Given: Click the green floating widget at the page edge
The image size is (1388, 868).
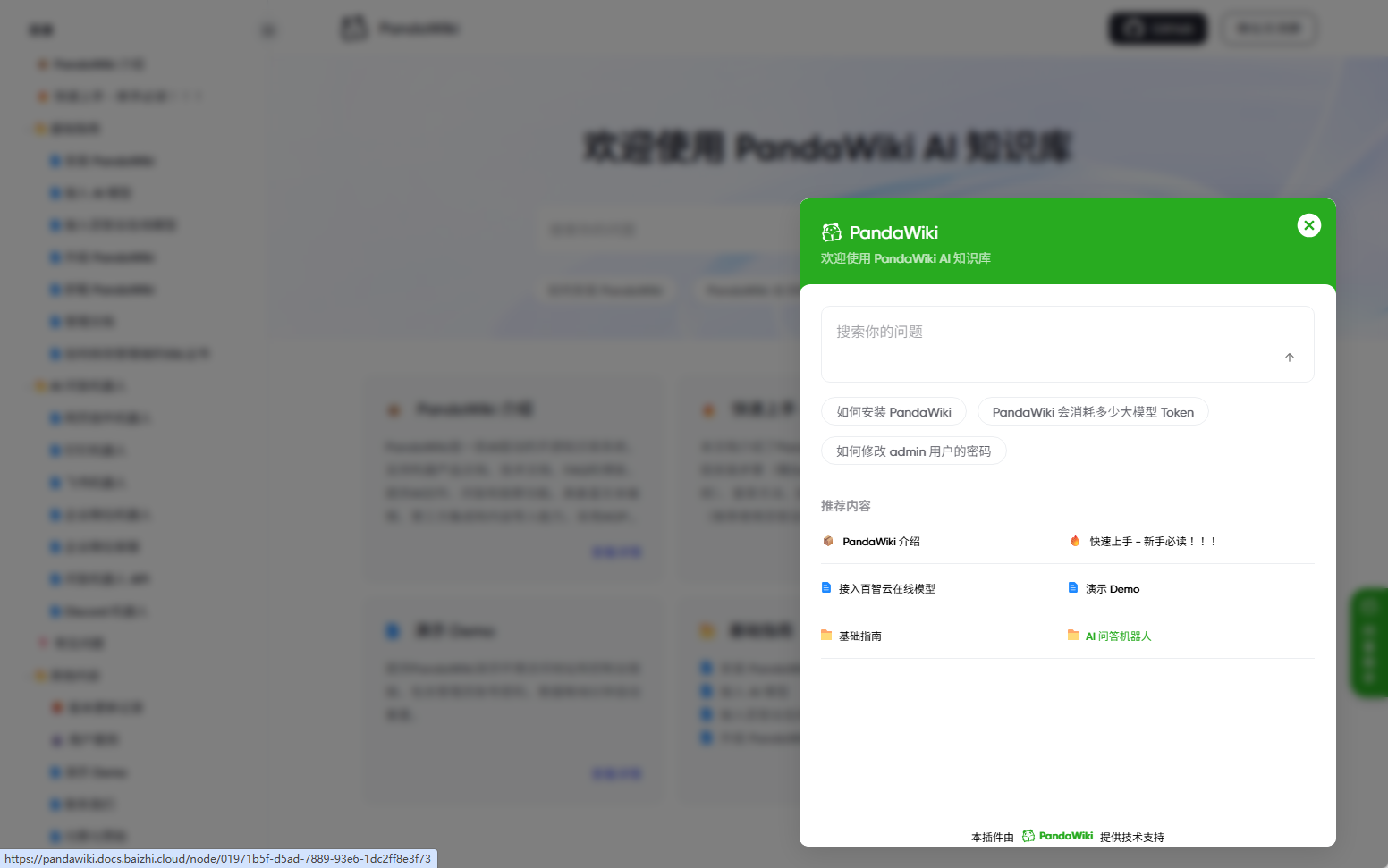Looking at the screenshot, I should [x=1368, y=642].
